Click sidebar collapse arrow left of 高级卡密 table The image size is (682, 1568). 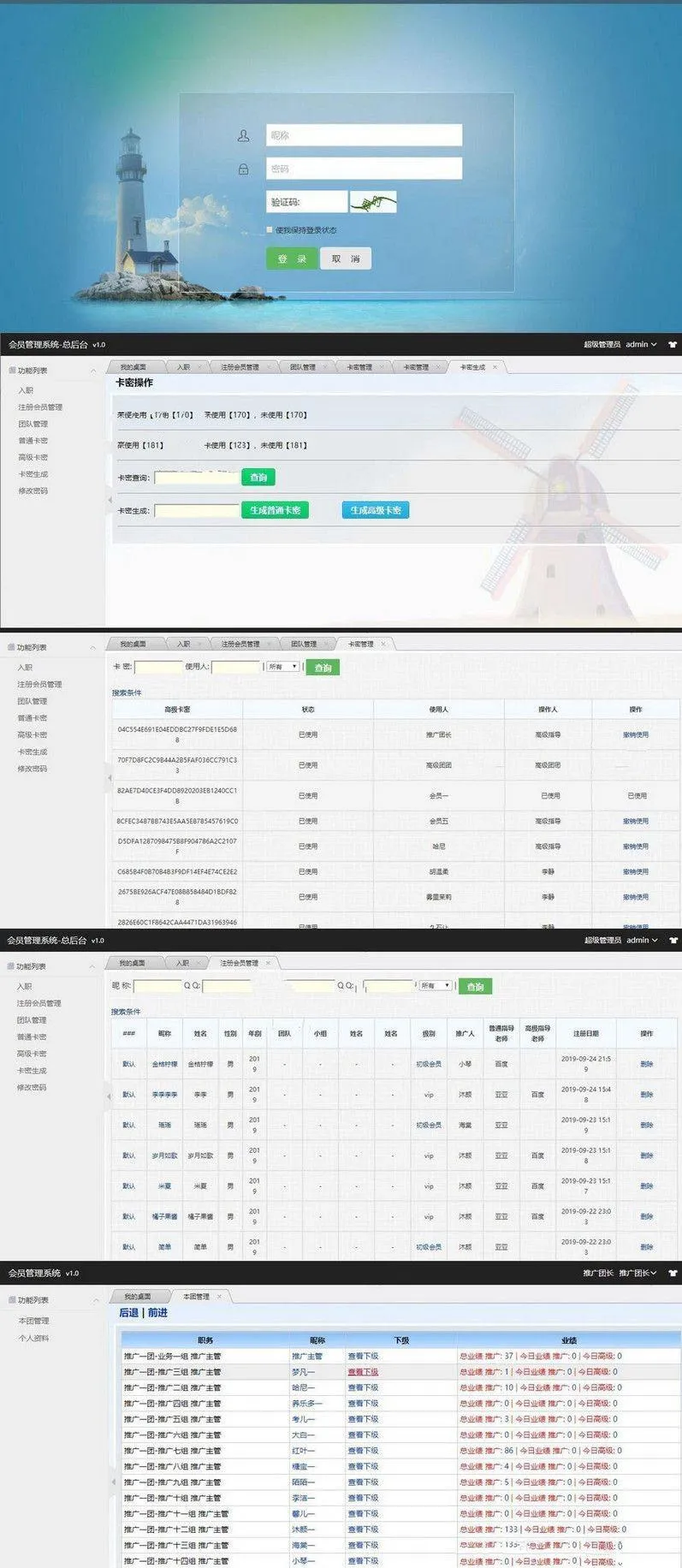(109, 777)
